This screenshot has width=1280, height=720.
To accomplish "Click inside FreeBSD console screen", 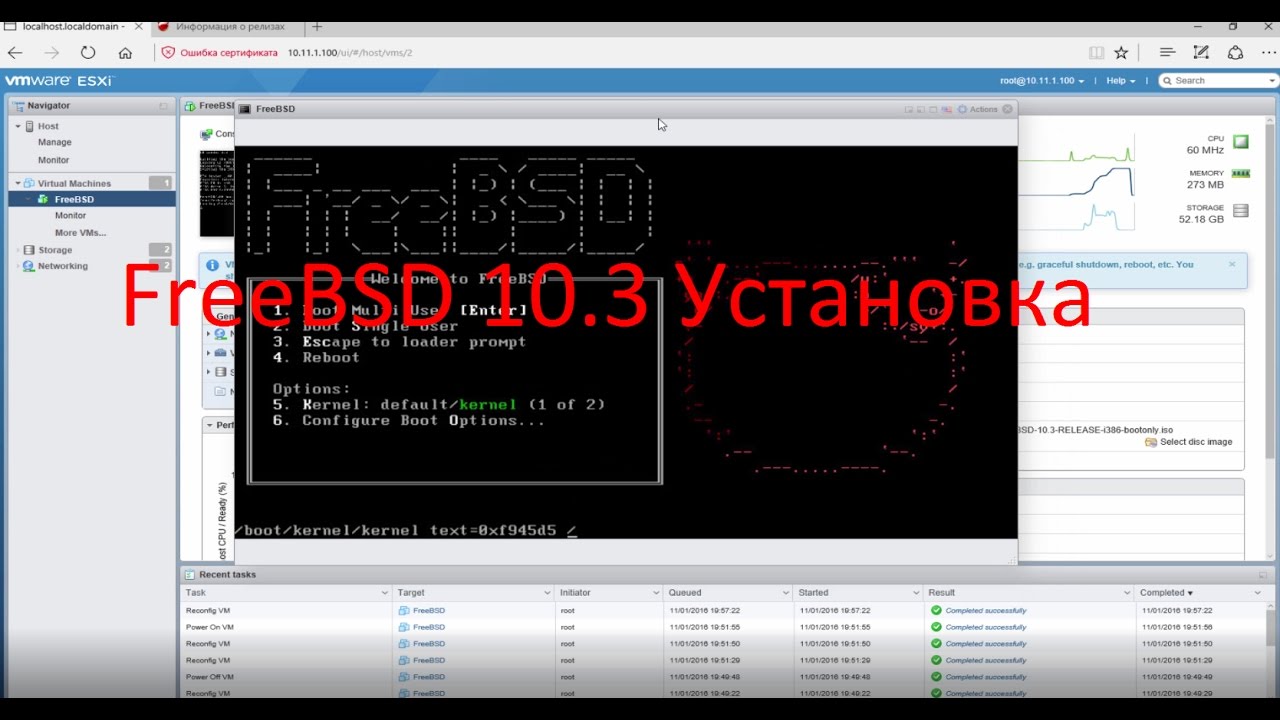I will pos(626,342).
